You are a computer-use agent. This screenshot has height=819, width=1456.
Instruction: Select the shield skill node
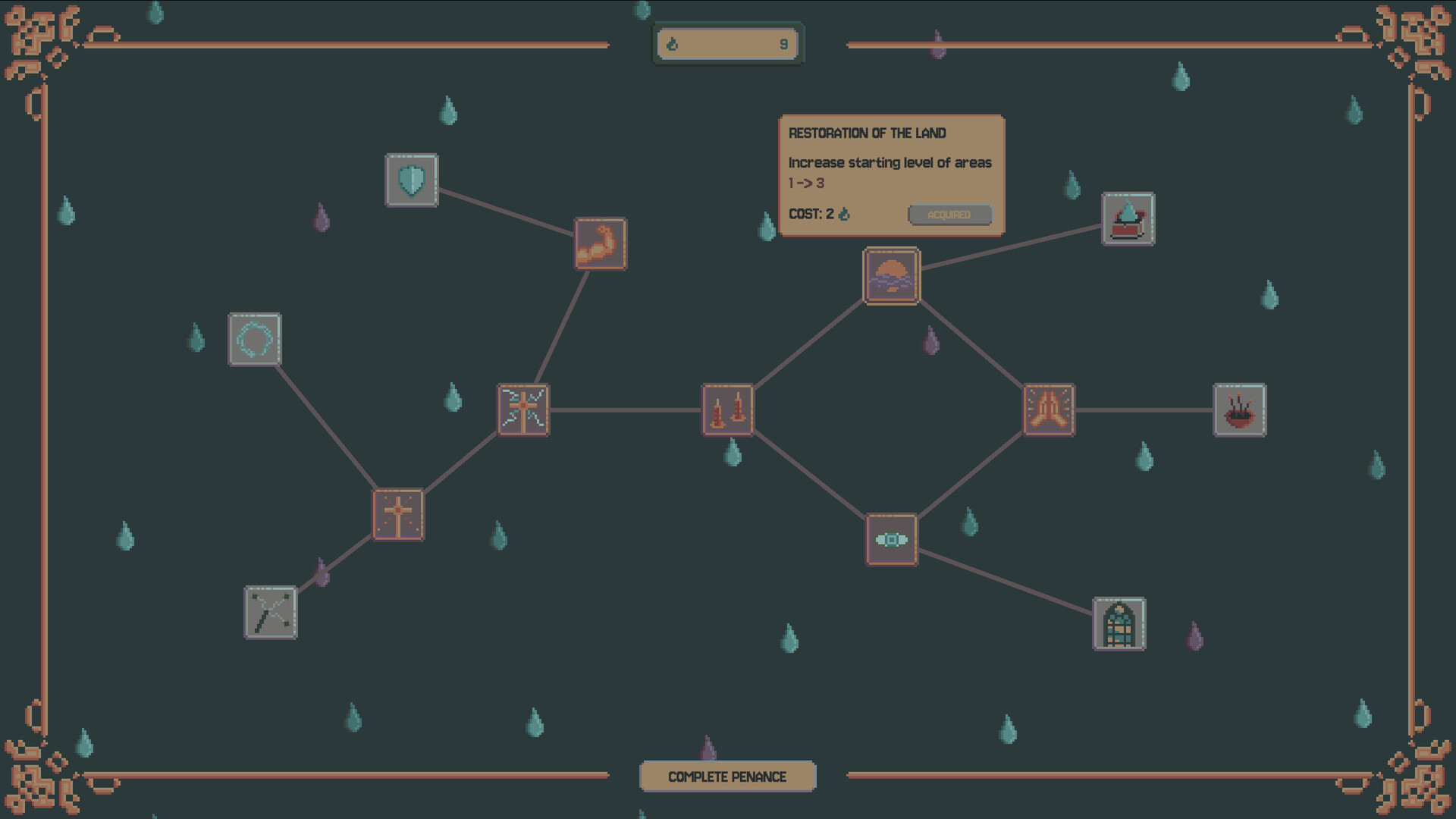point(412,181)
